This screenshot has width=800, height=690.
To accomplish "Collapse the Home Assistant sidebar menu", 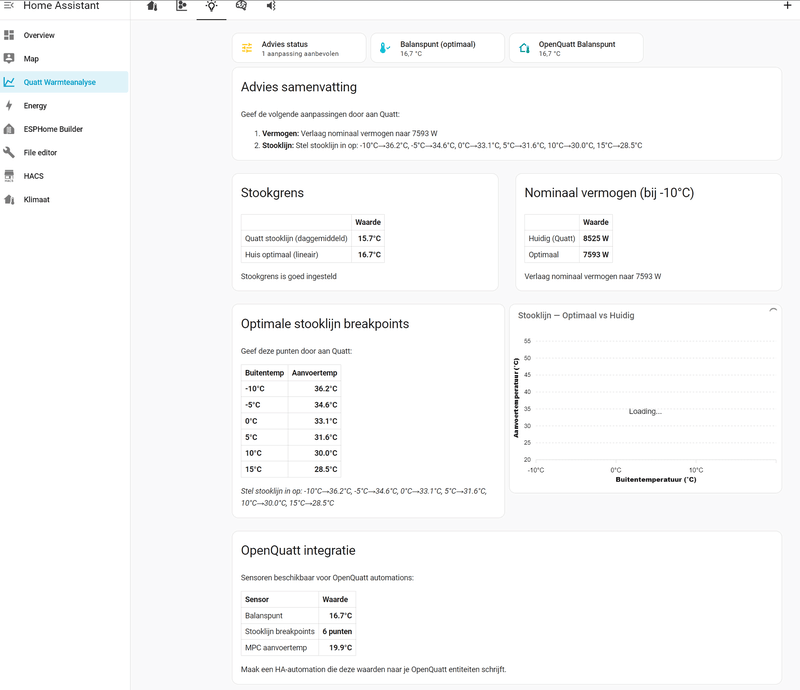I will (x=9, y=6).
